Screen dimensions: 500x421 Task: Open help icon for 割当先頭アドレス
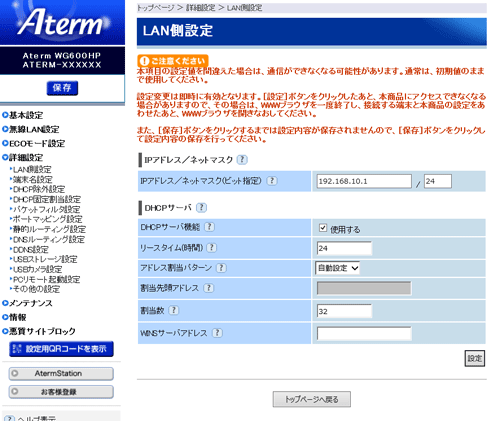point(208,288)
